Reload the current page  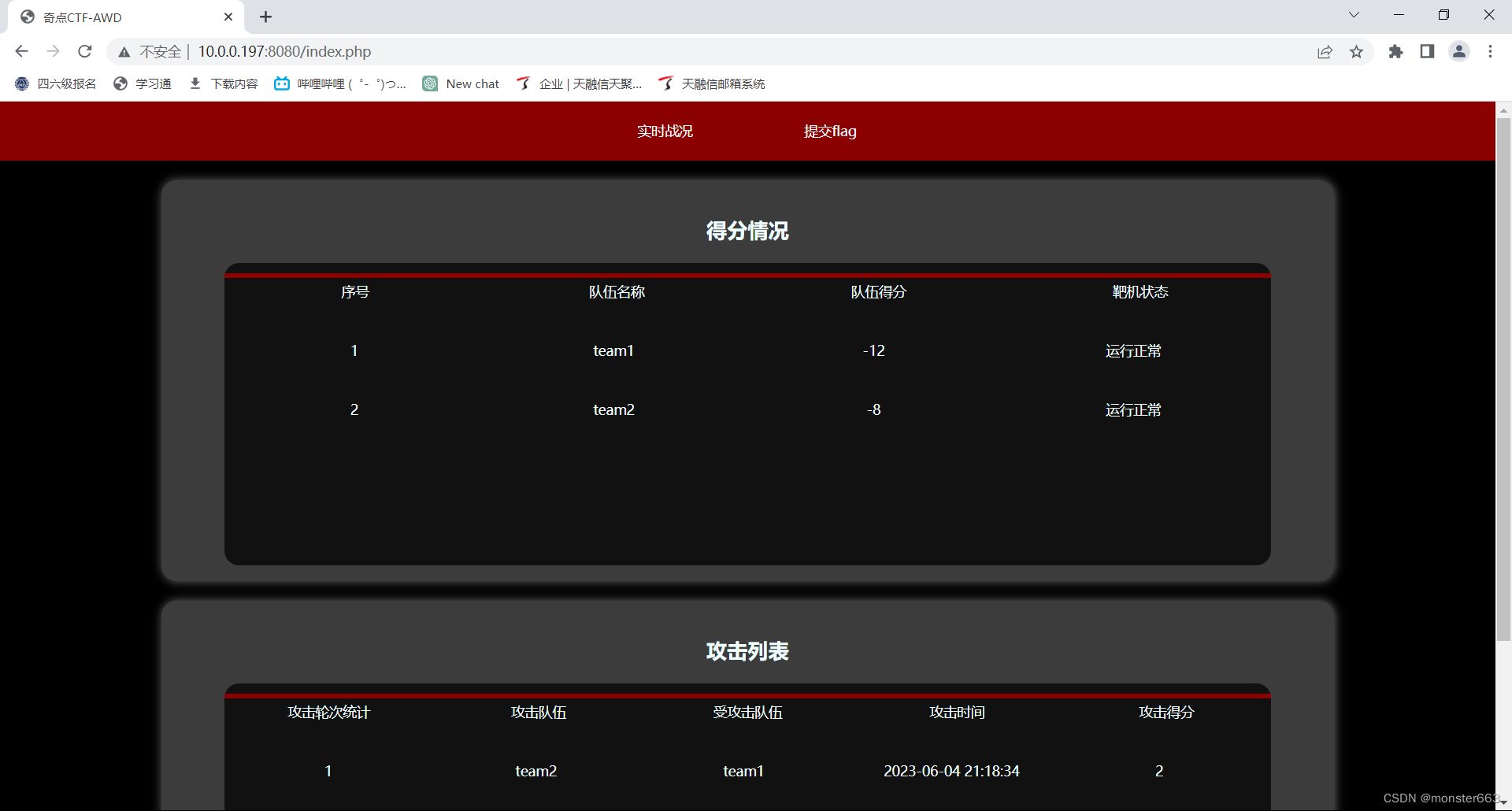[x=85, y=51]
